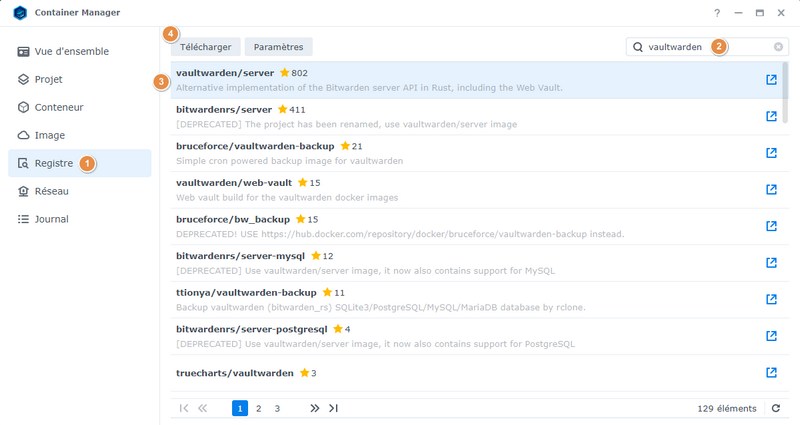This screenshot has height=425, width=800.
Task: Click the 802 star count
Action: click(299, 73)
